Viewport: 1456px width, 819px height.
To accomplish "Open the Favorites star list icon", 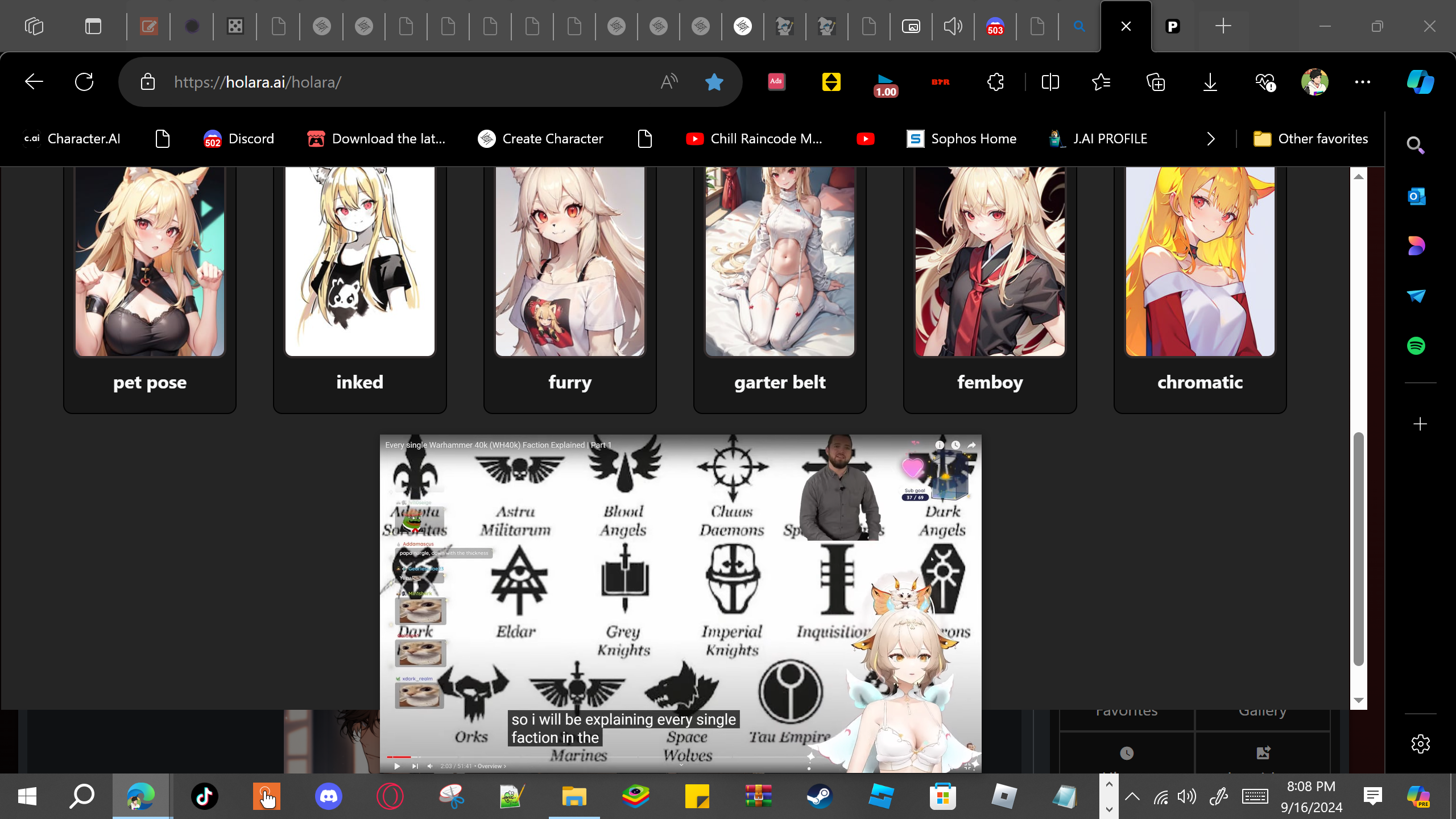I will click(1101, 82).
